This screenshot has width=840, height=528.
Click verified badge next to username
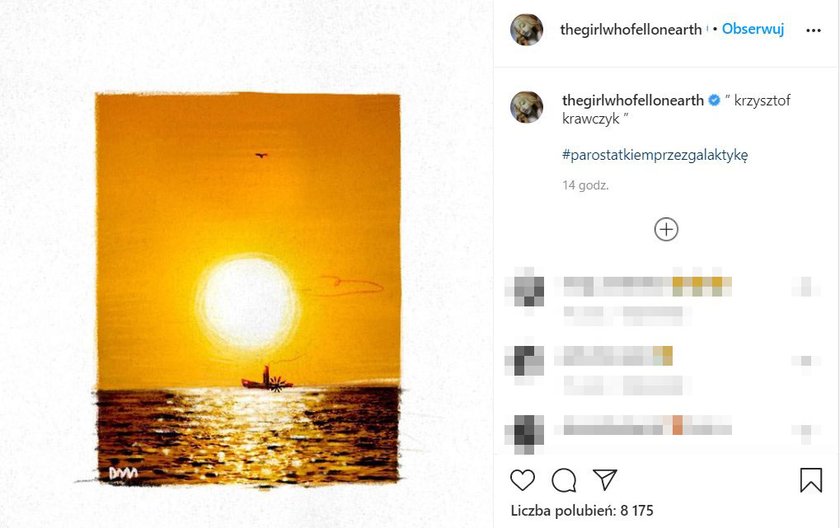(714, 100)
